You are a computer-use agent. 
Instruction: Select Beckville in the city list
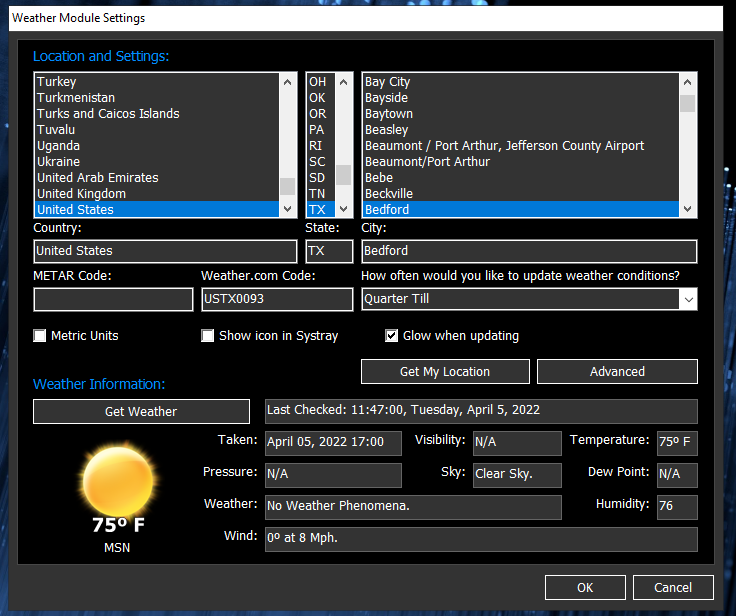[389, 194]
